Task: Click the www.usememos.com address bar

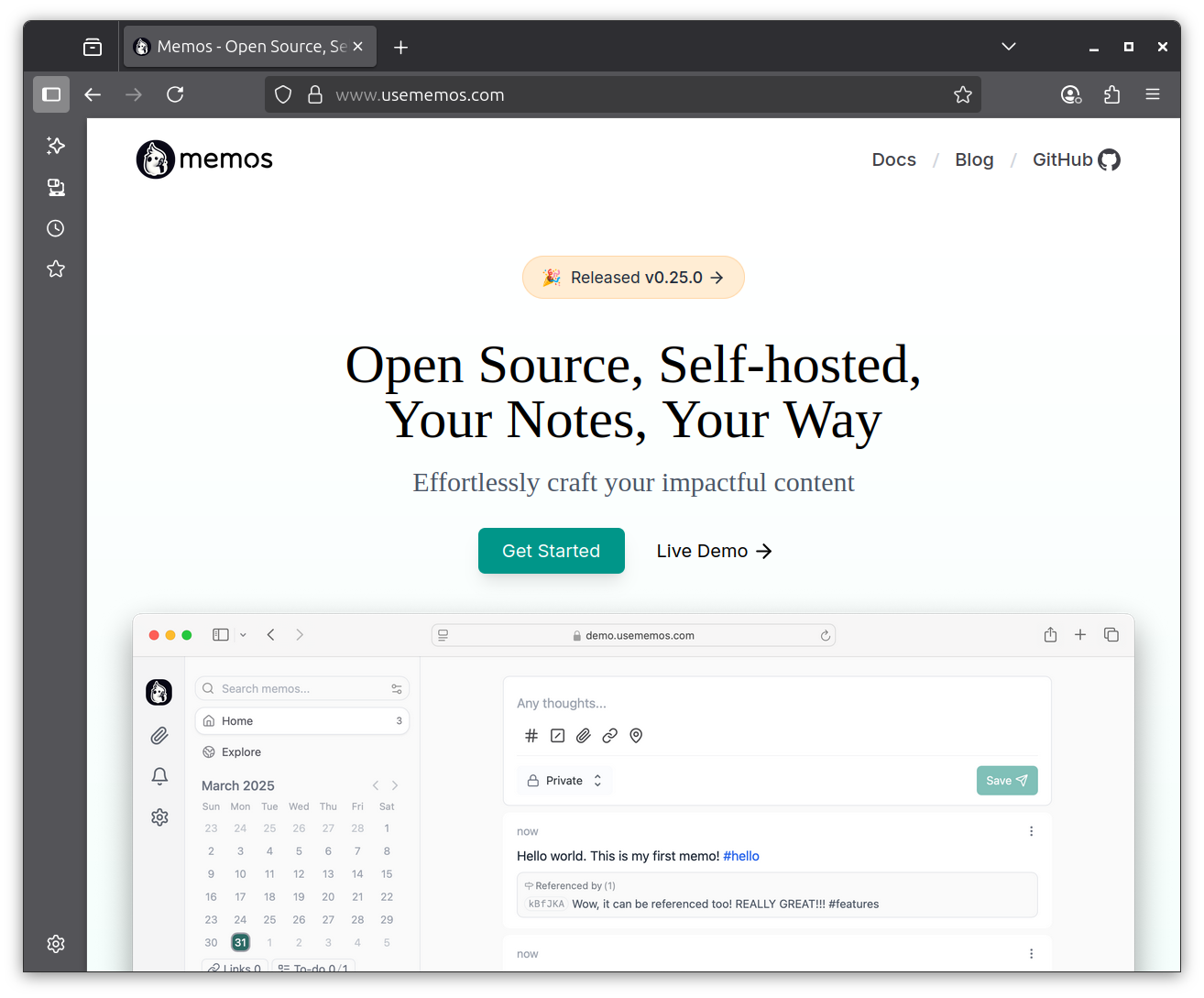Action: point(622,94)
